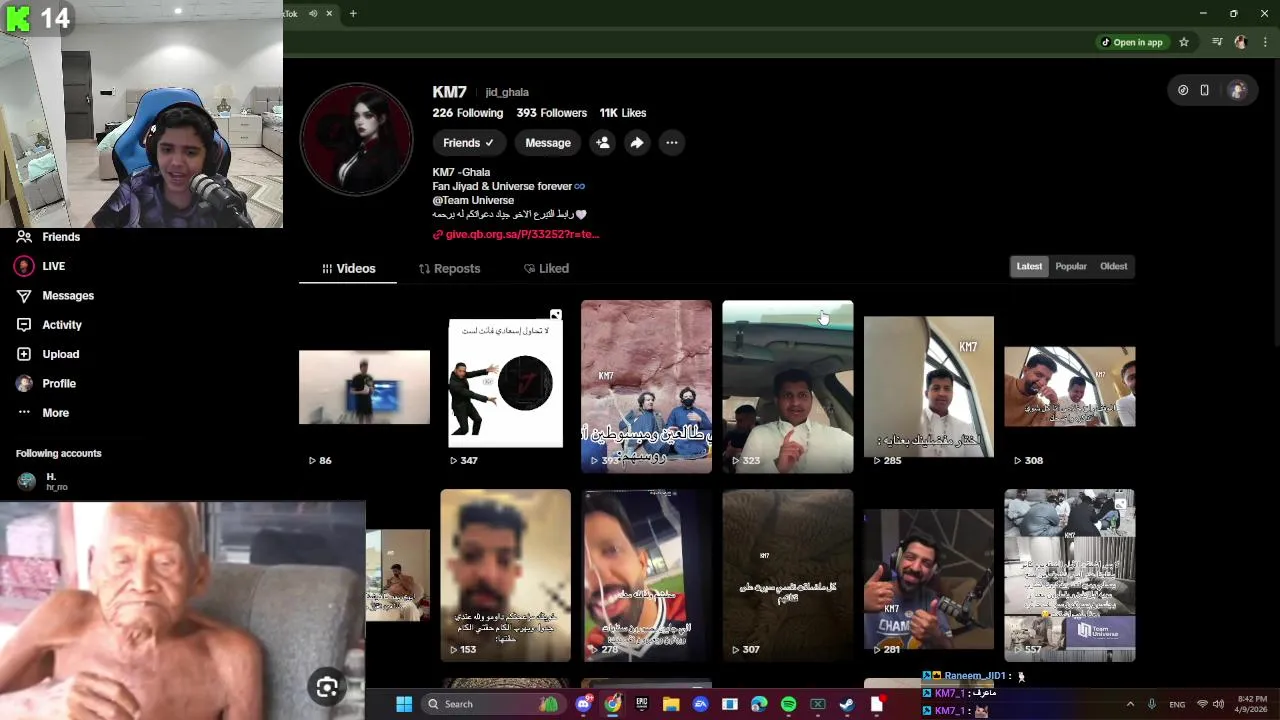Switch to the Reposts tab
Image resolution: width=1280 pixels, height=720 pixels.
coord(449,268)
